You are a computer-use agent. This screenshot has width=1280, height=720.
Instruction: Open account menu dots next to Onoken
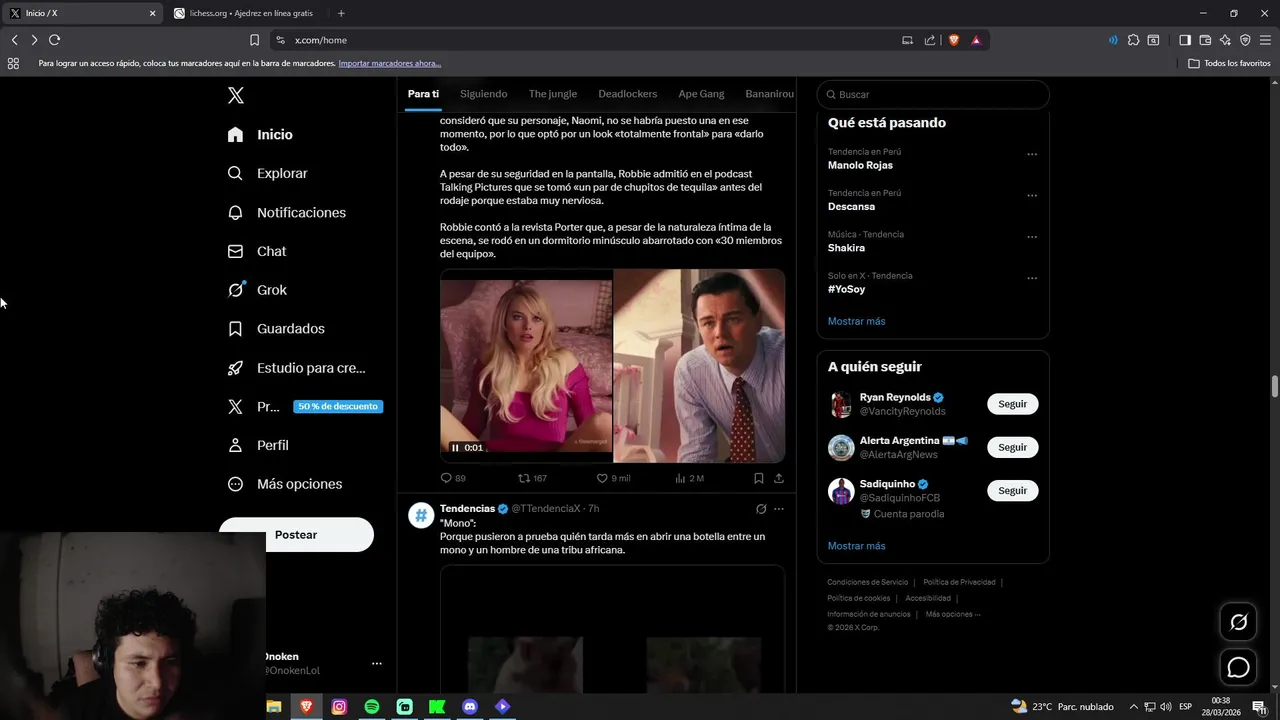click(x=377, y=663)
